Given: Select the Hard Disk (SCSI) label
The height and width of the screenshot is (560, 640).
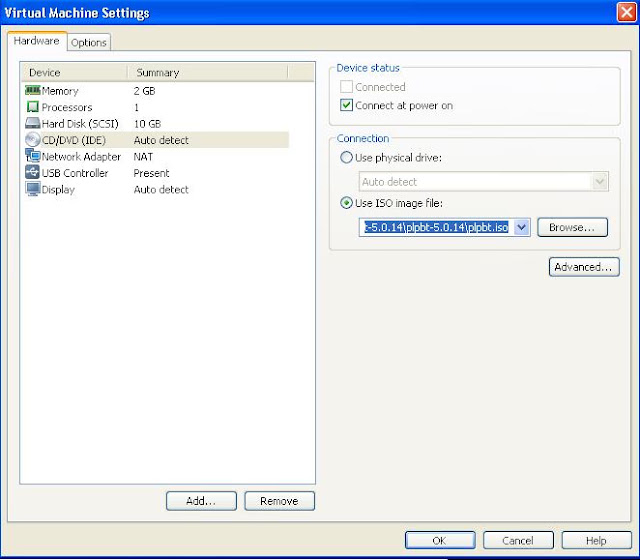Looking at the screenshot, I should pyautogui.click(x=80, y=124).
